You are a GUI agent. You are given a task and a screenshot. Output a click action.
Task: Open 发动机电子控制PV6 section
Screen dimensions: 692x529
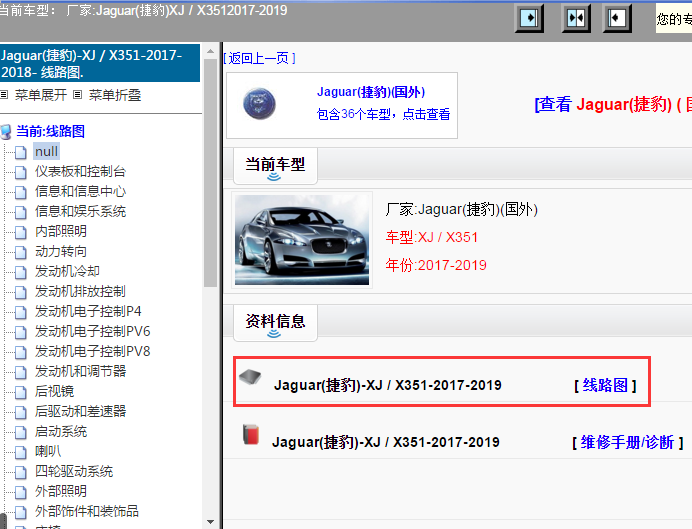93,331
